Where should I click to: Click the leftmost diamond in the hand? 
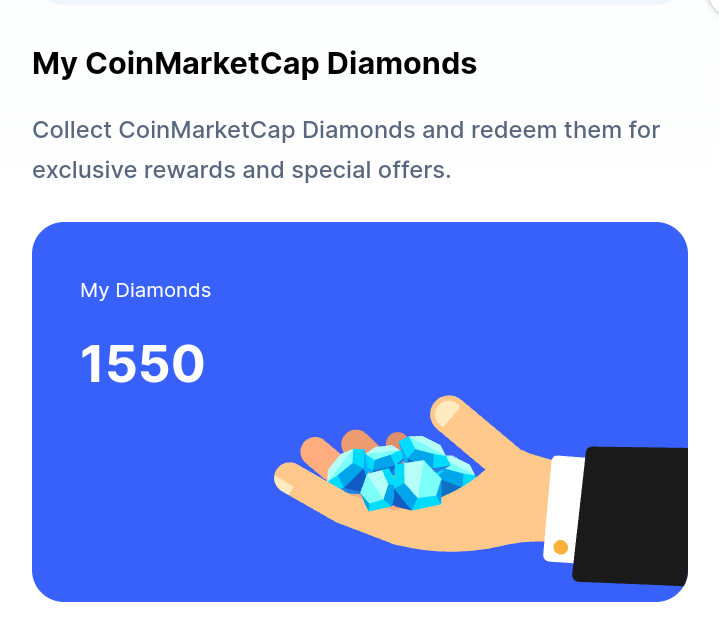coord(347,470)
